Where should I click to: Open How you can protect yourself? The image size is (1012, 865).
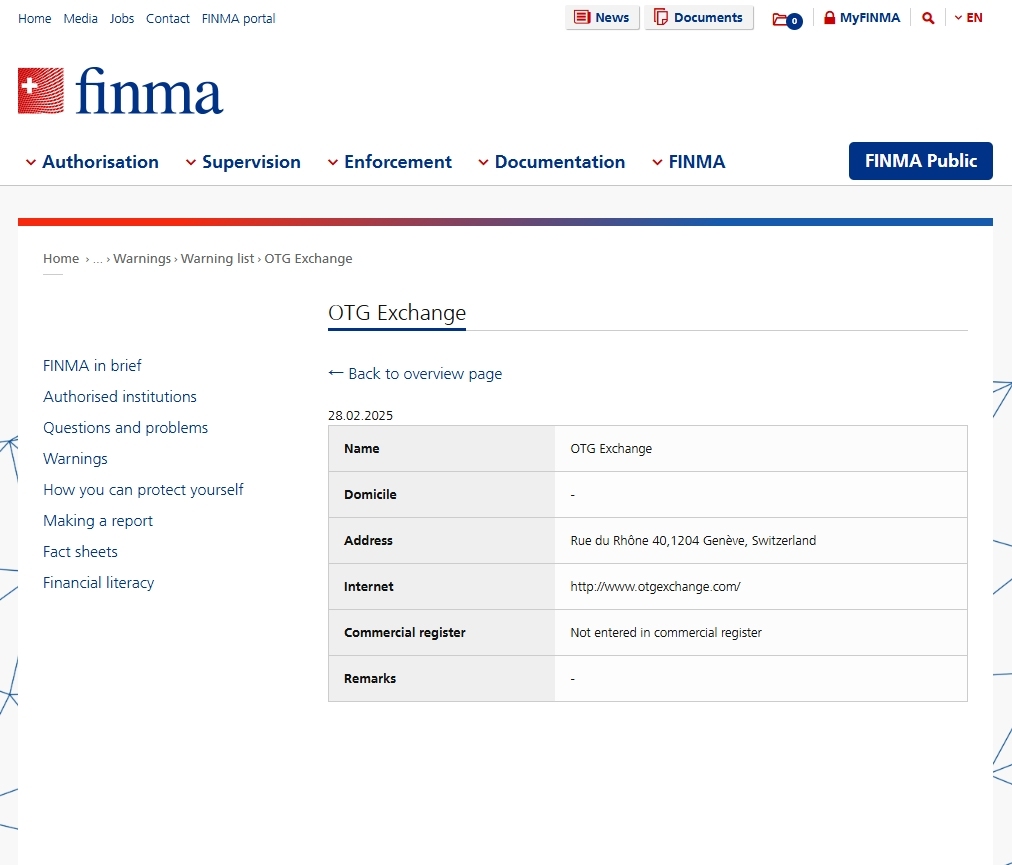tap(143, 490)
